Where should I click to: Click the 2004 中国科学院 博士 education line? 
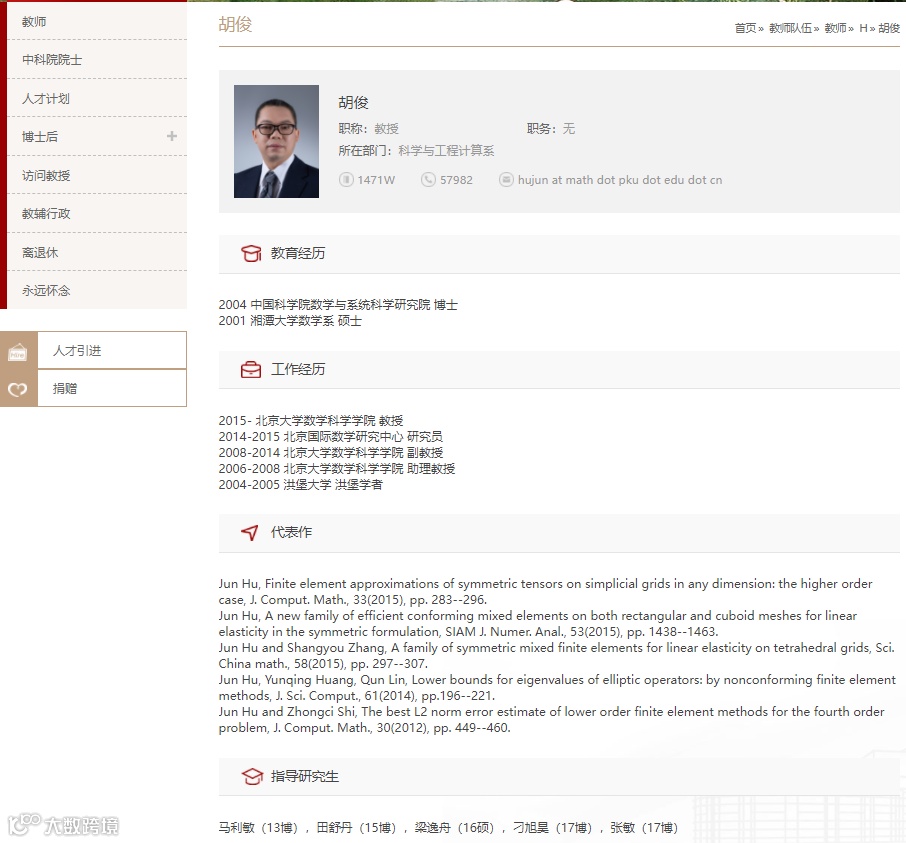point(338,304)
